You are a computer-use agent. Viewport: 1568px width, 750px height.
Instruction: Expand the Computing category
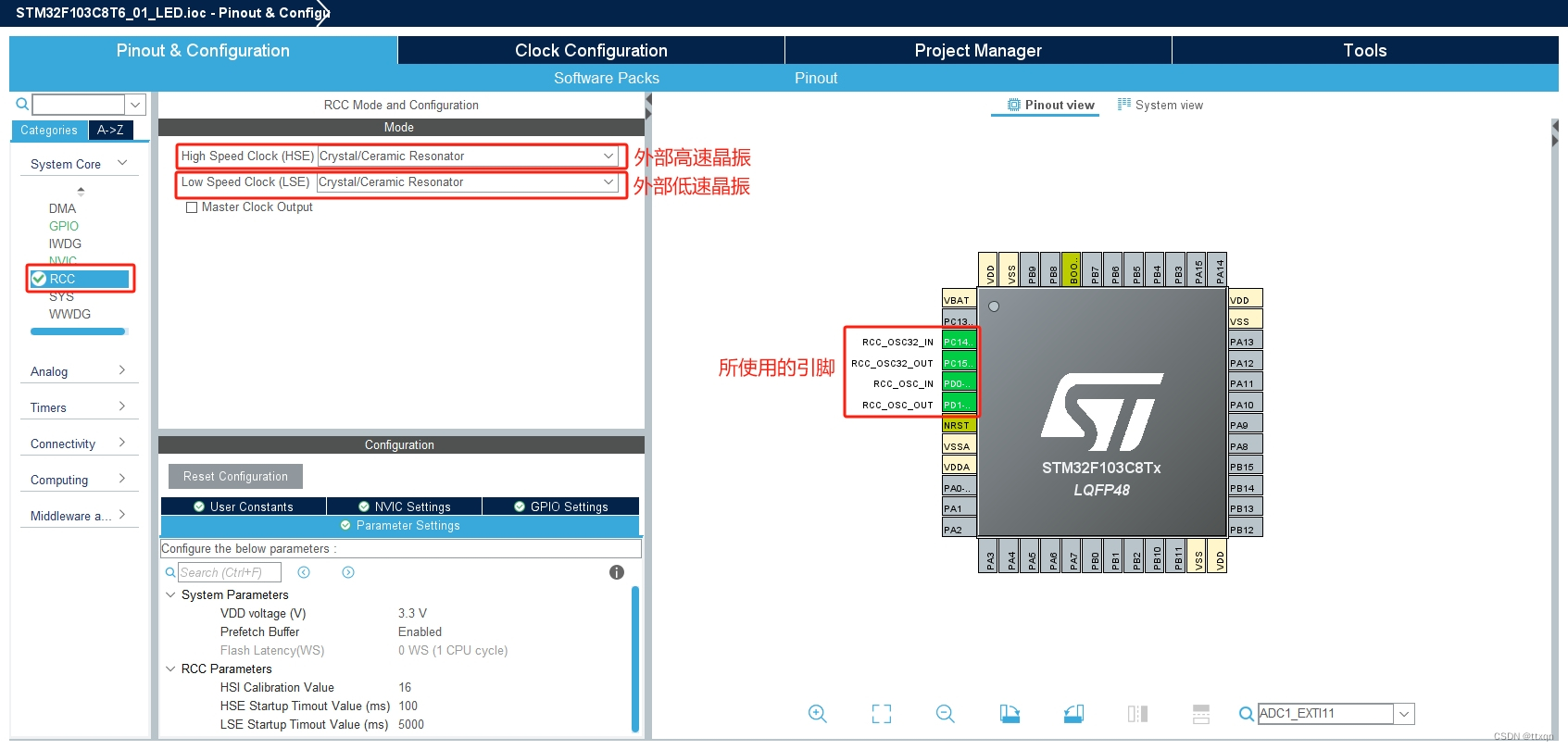pos(122,479)
